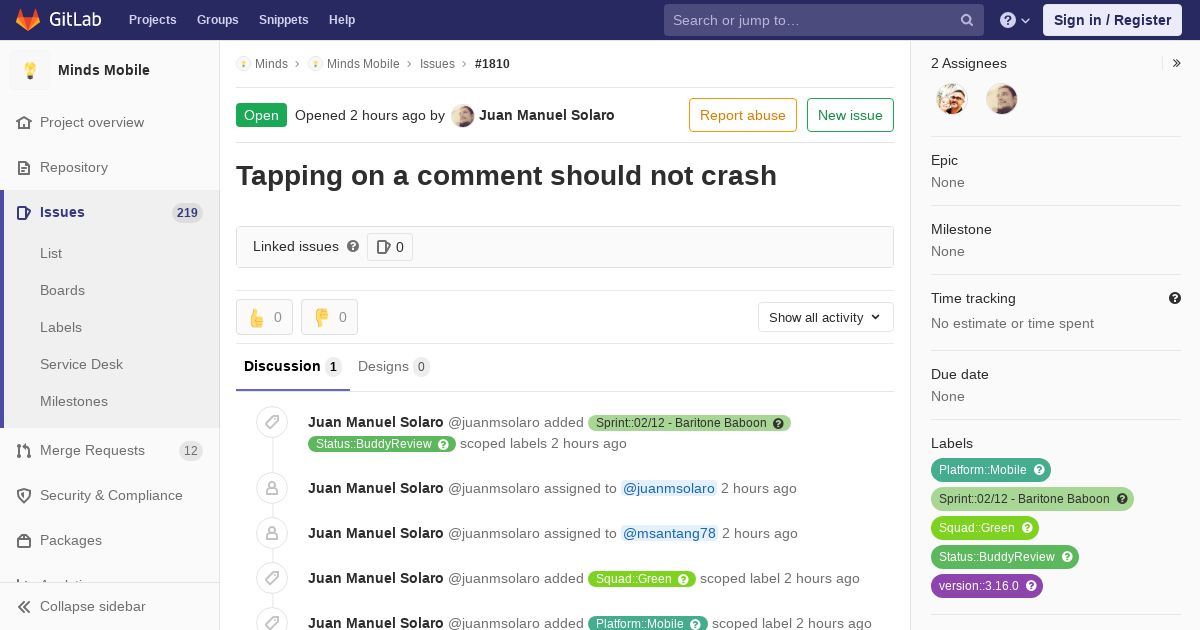Click the thumbs down reaction button
The width and height of the screenshot is (1200, 630).
click(x=329, y=317)
